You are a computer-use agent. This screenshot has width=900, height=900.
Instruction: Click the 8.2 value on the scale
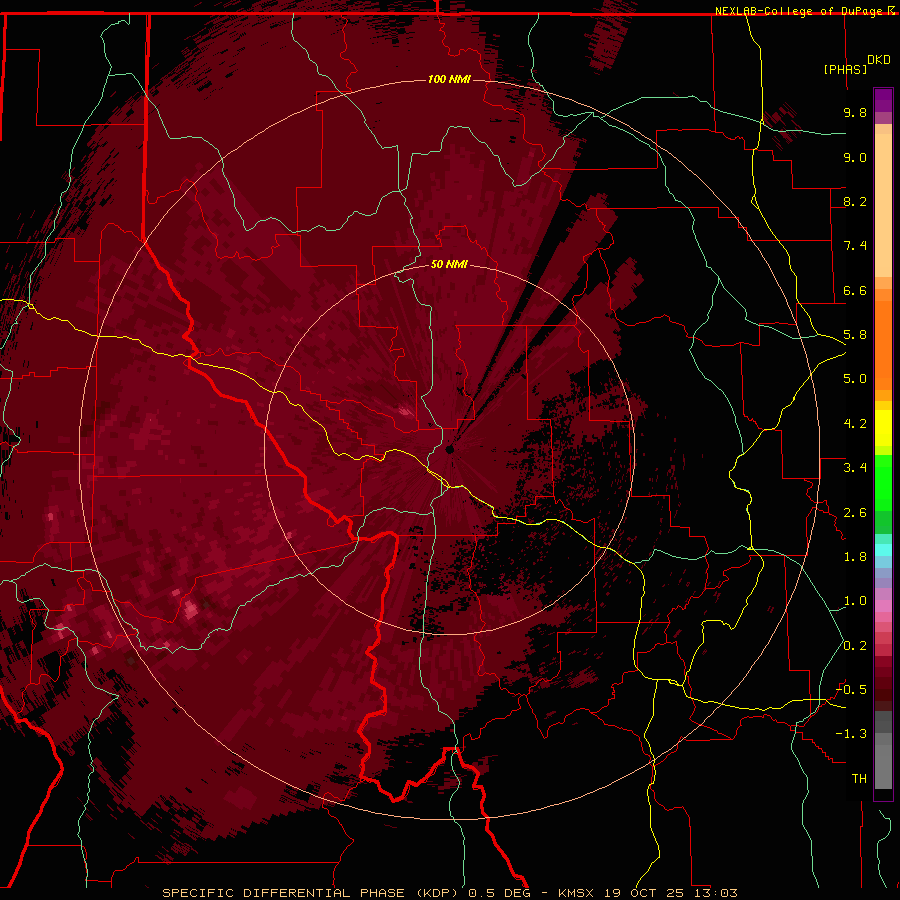[855, 201]
